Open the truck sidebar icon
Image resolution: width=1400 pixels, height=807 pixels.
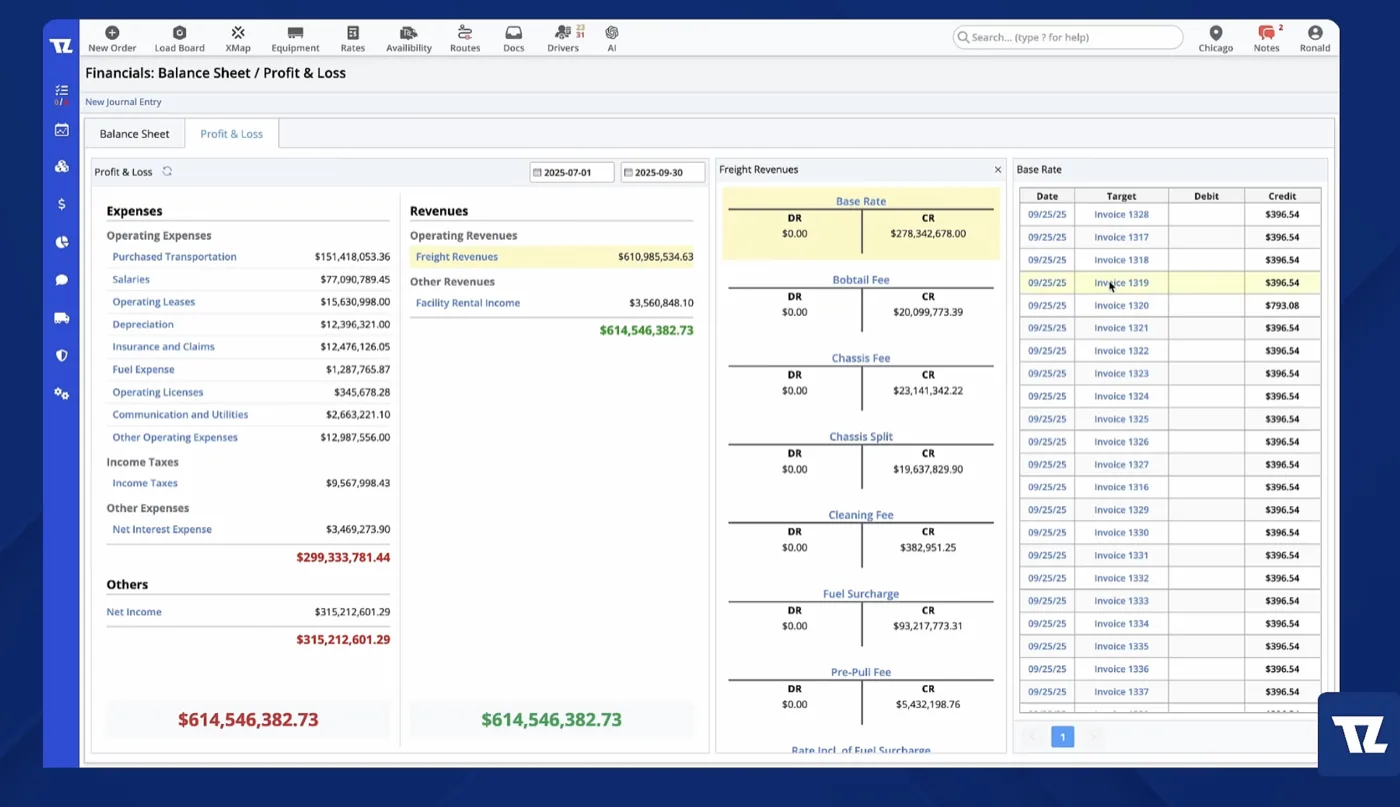click(61, 318)
